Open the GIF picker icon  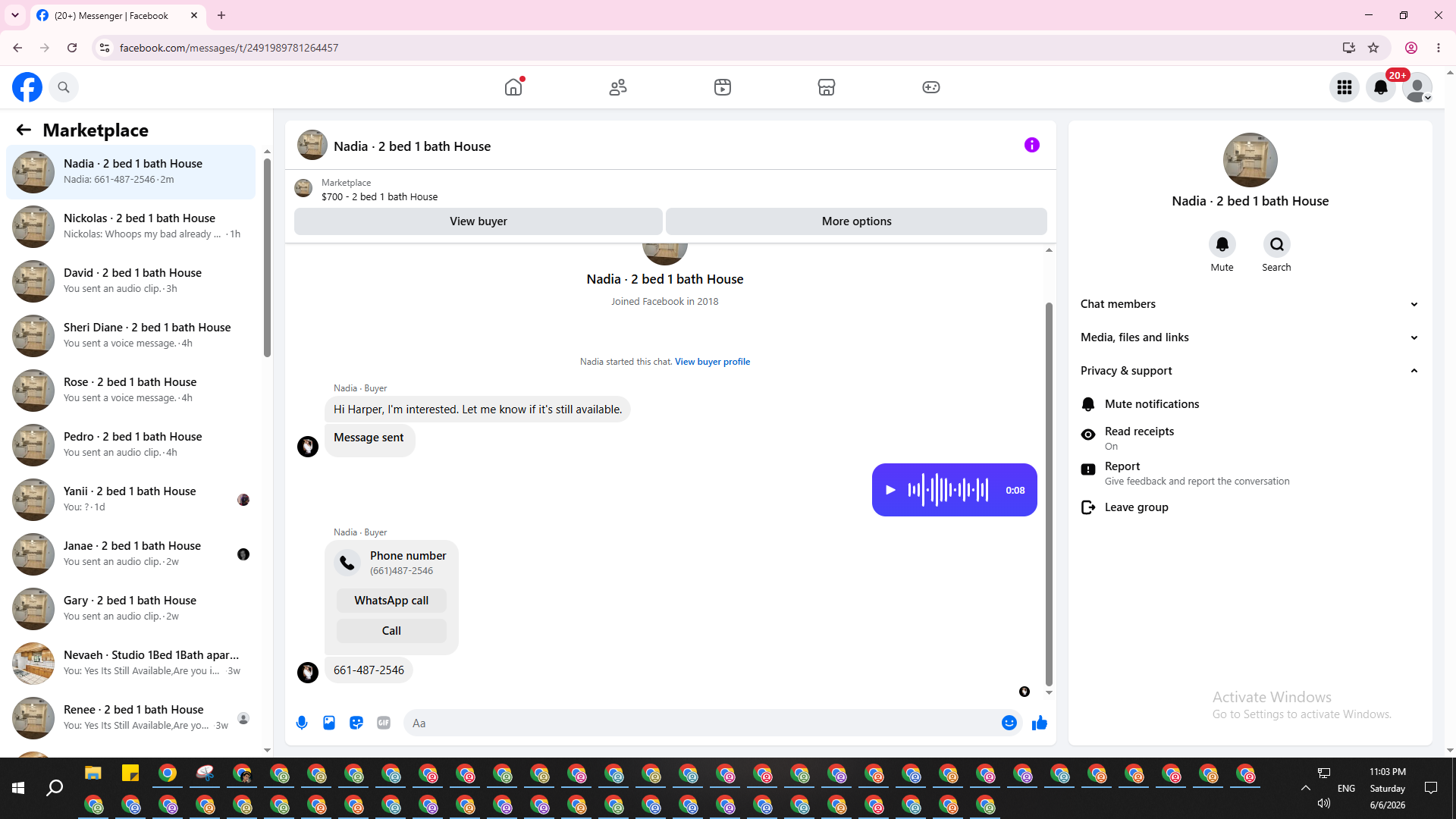pos(384,723)
